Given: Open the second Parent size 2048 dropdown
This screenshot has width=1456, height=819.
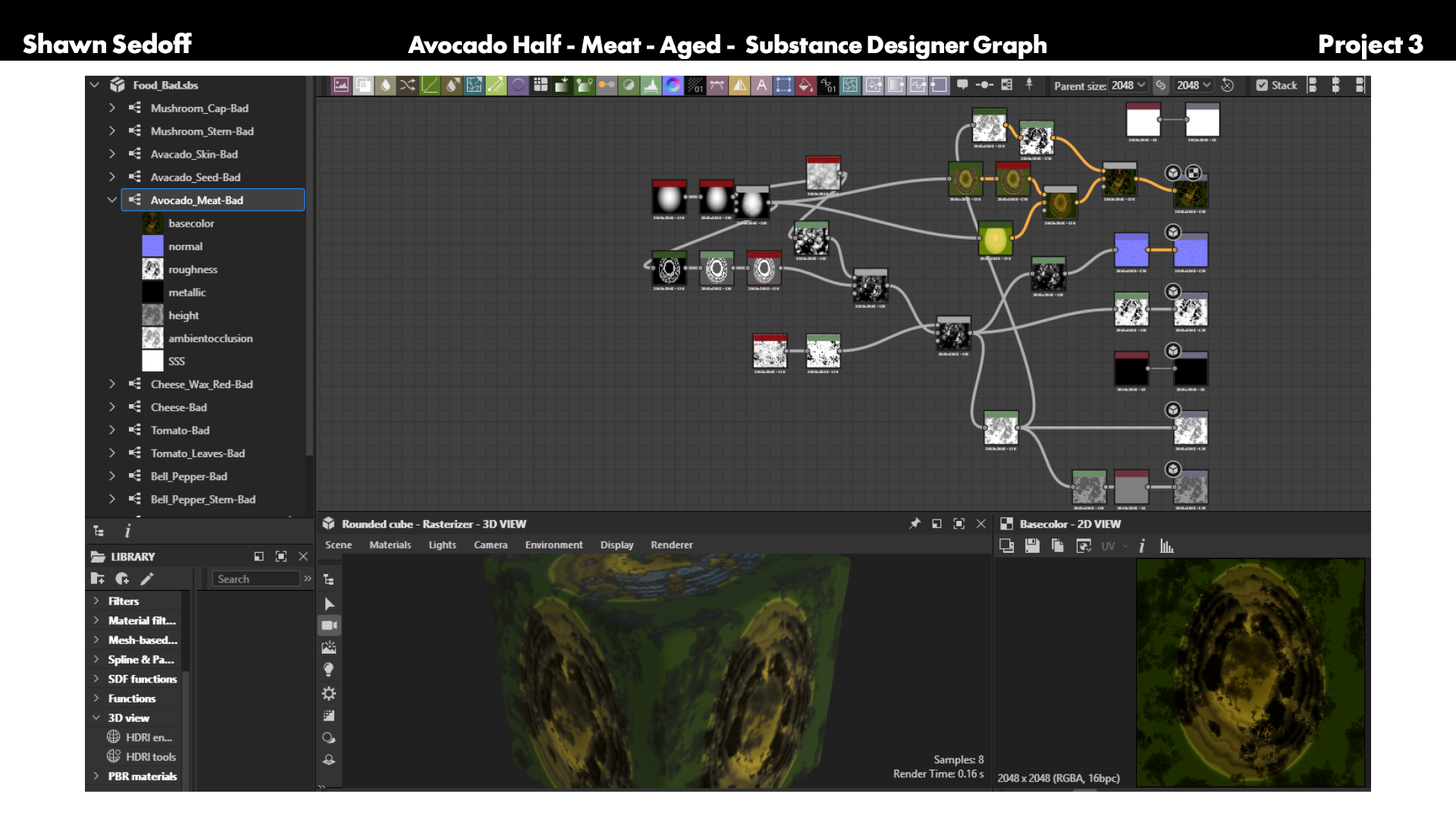Looking at the screenshot, I should pos(1194,85).
